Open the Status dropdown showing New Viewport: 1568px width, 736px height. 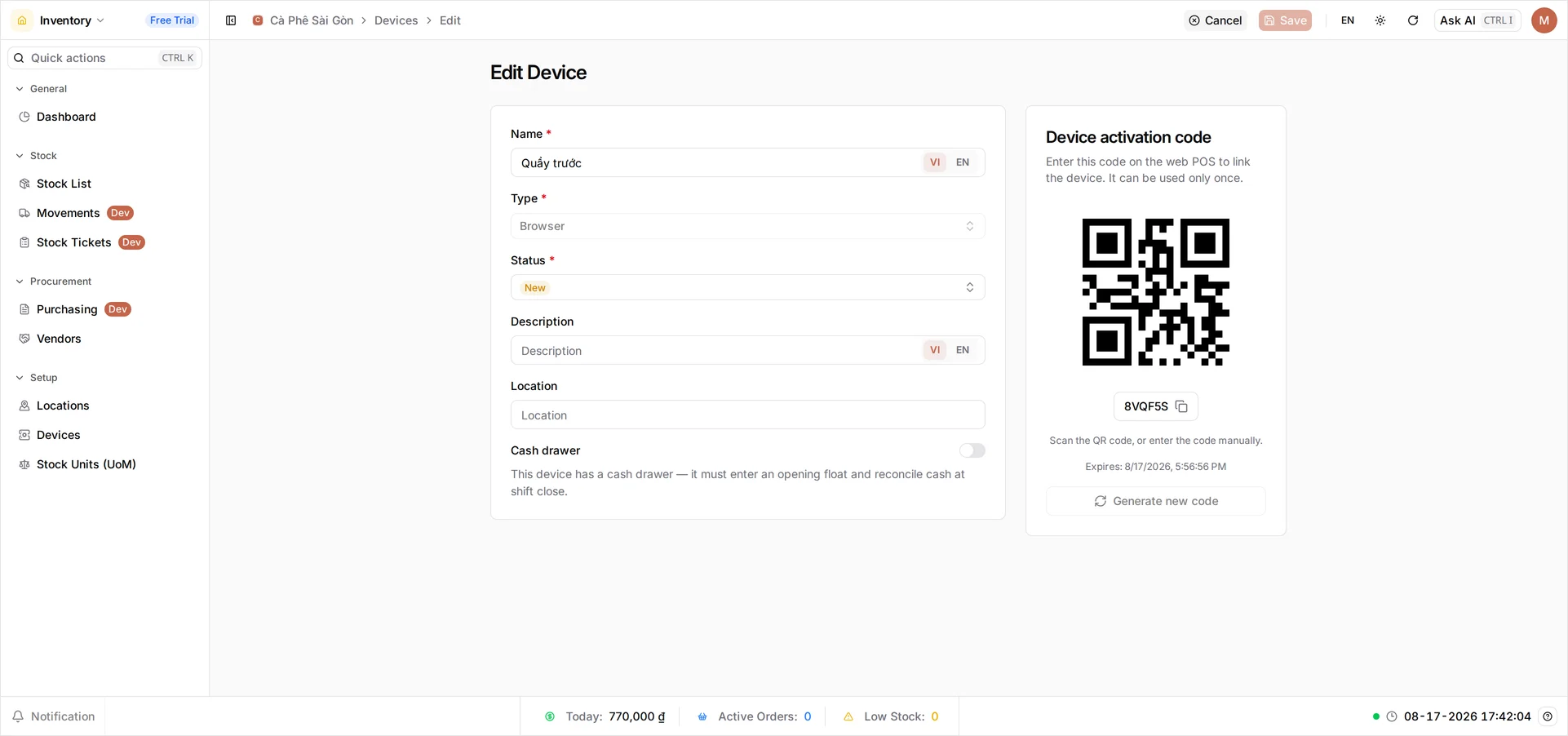(x=747, y=287)
